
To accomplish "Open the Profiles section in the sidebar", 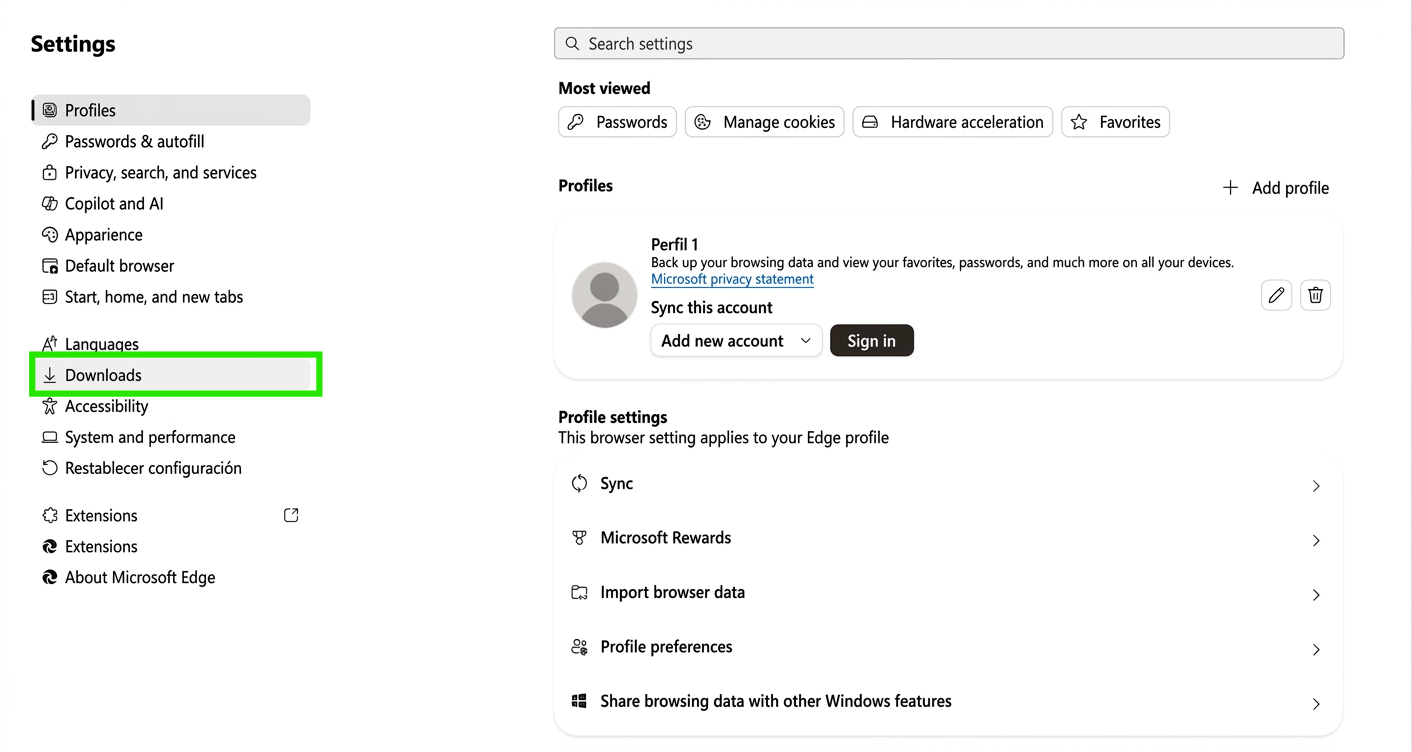I will click(172, 110).
